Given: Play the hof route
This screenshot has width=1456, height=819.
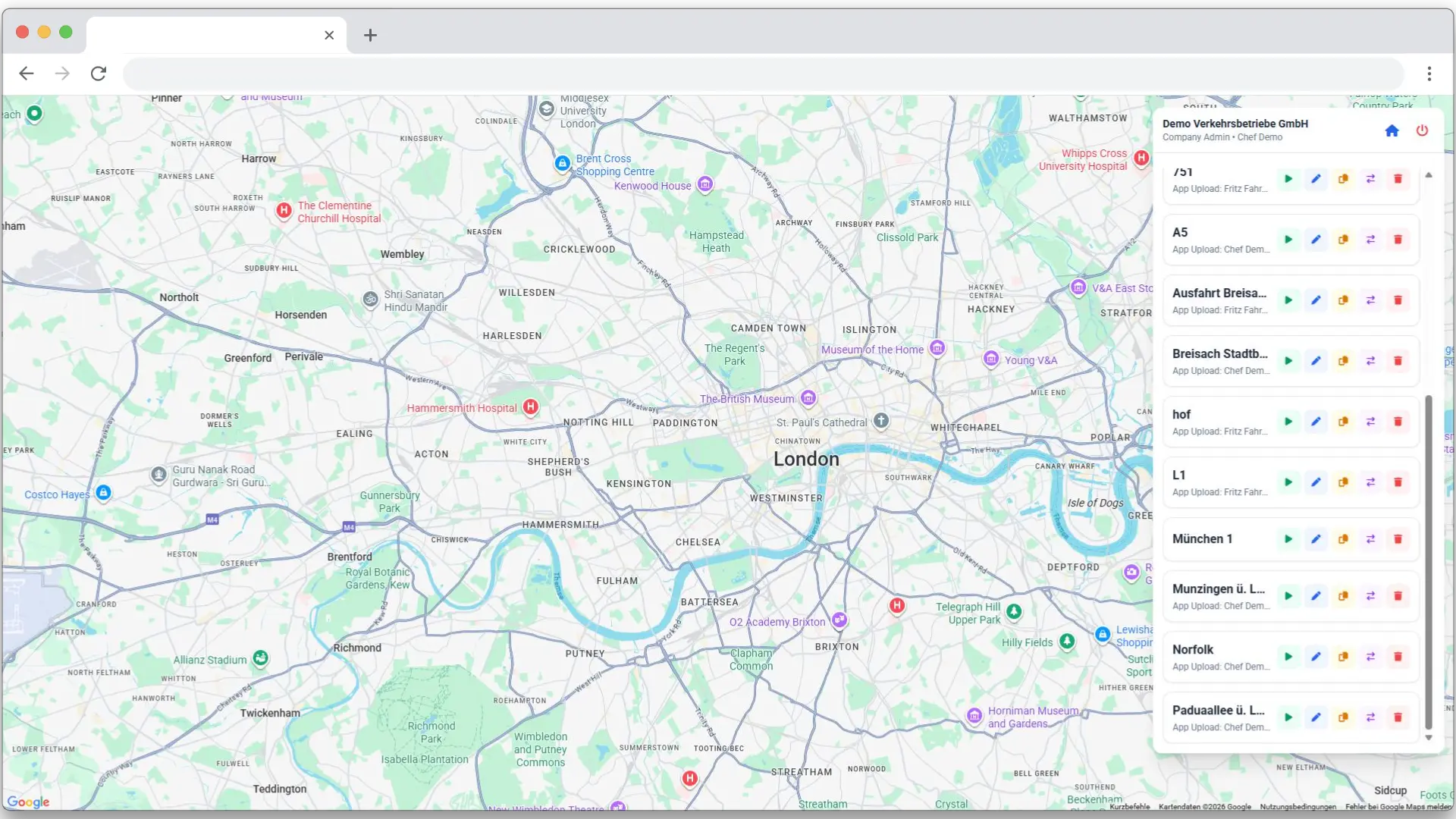Looking at the screenshot, I should point(1288,422).
